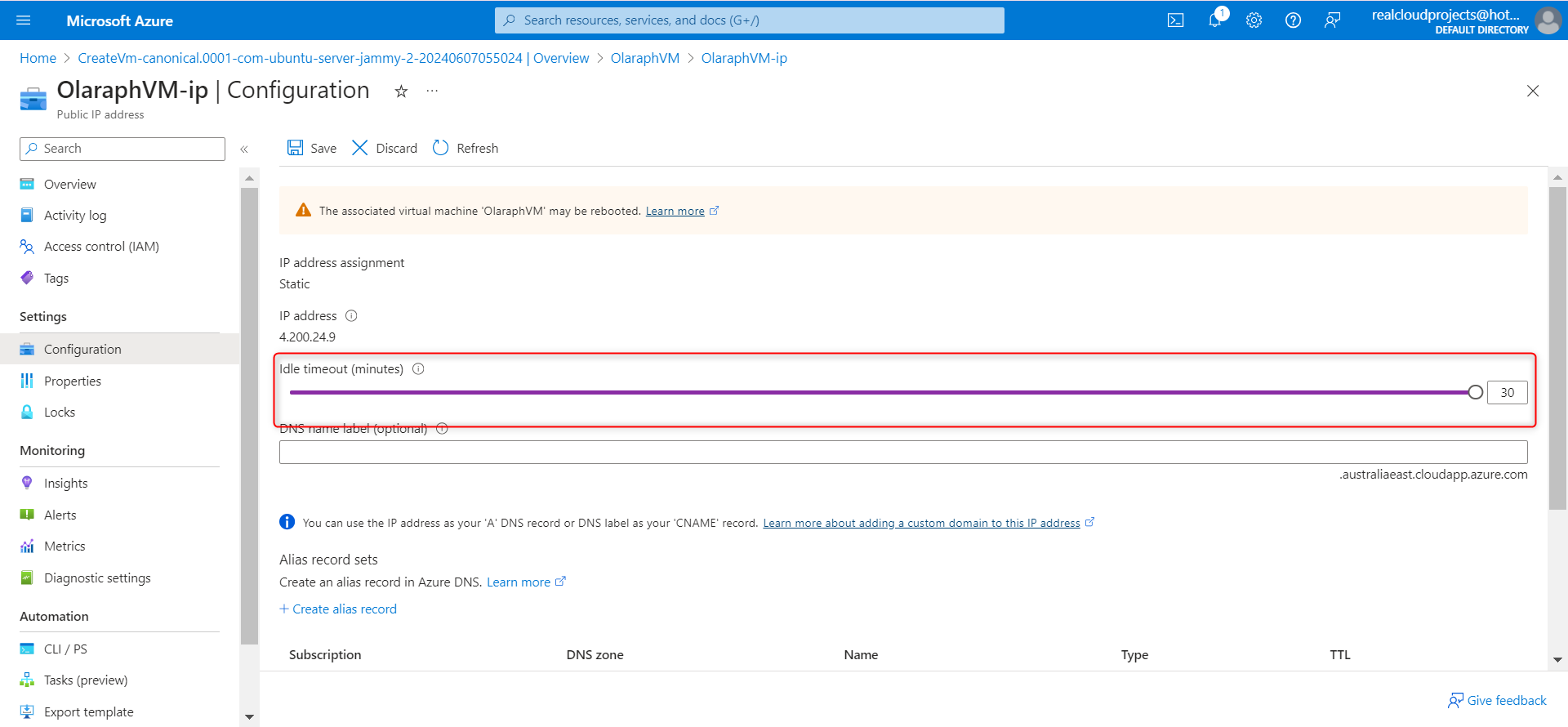
Task: Open the notifications bell
Action: 1215,20
